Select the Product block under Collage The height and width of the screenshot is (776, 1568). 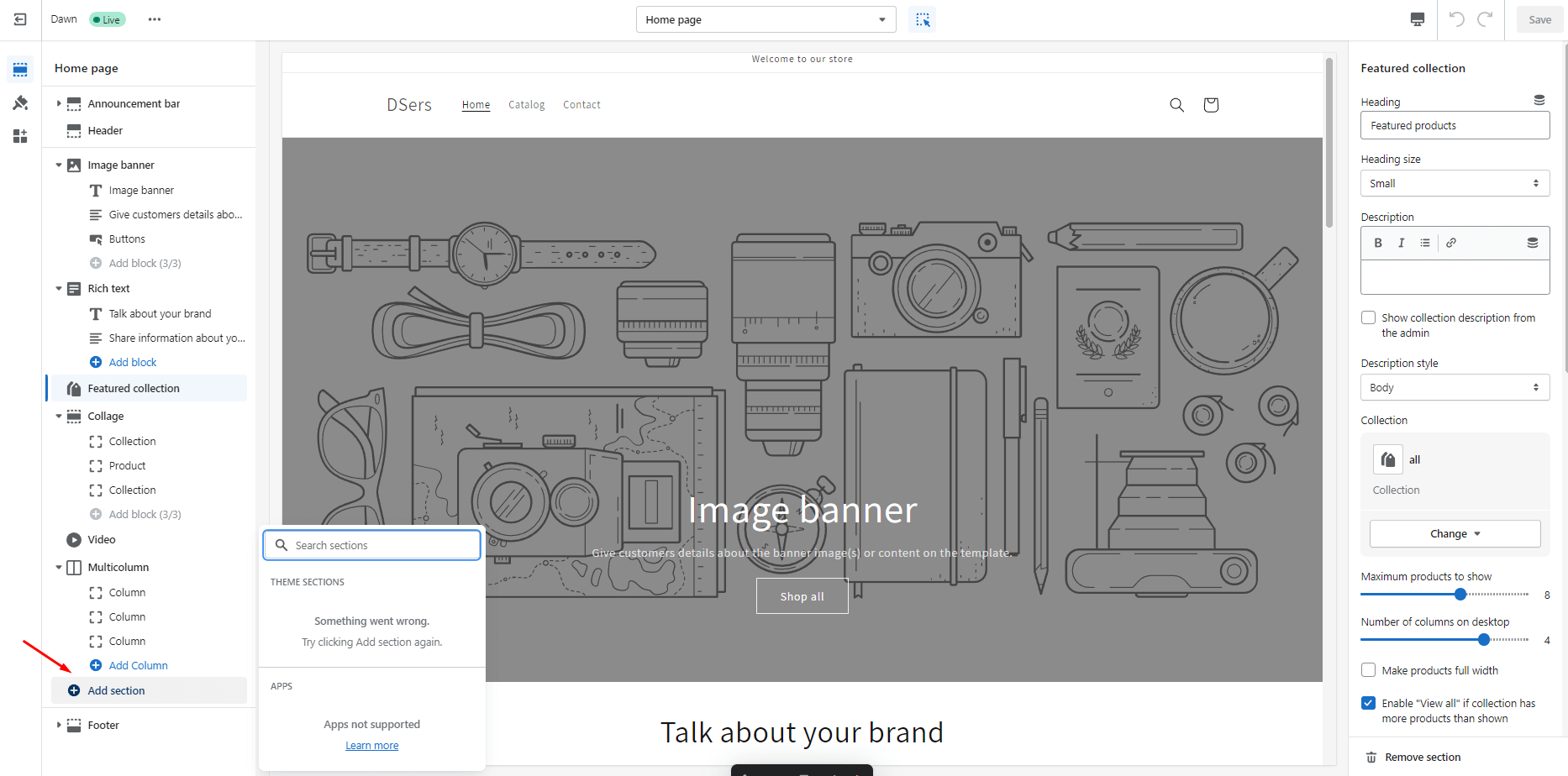(127, 465)
